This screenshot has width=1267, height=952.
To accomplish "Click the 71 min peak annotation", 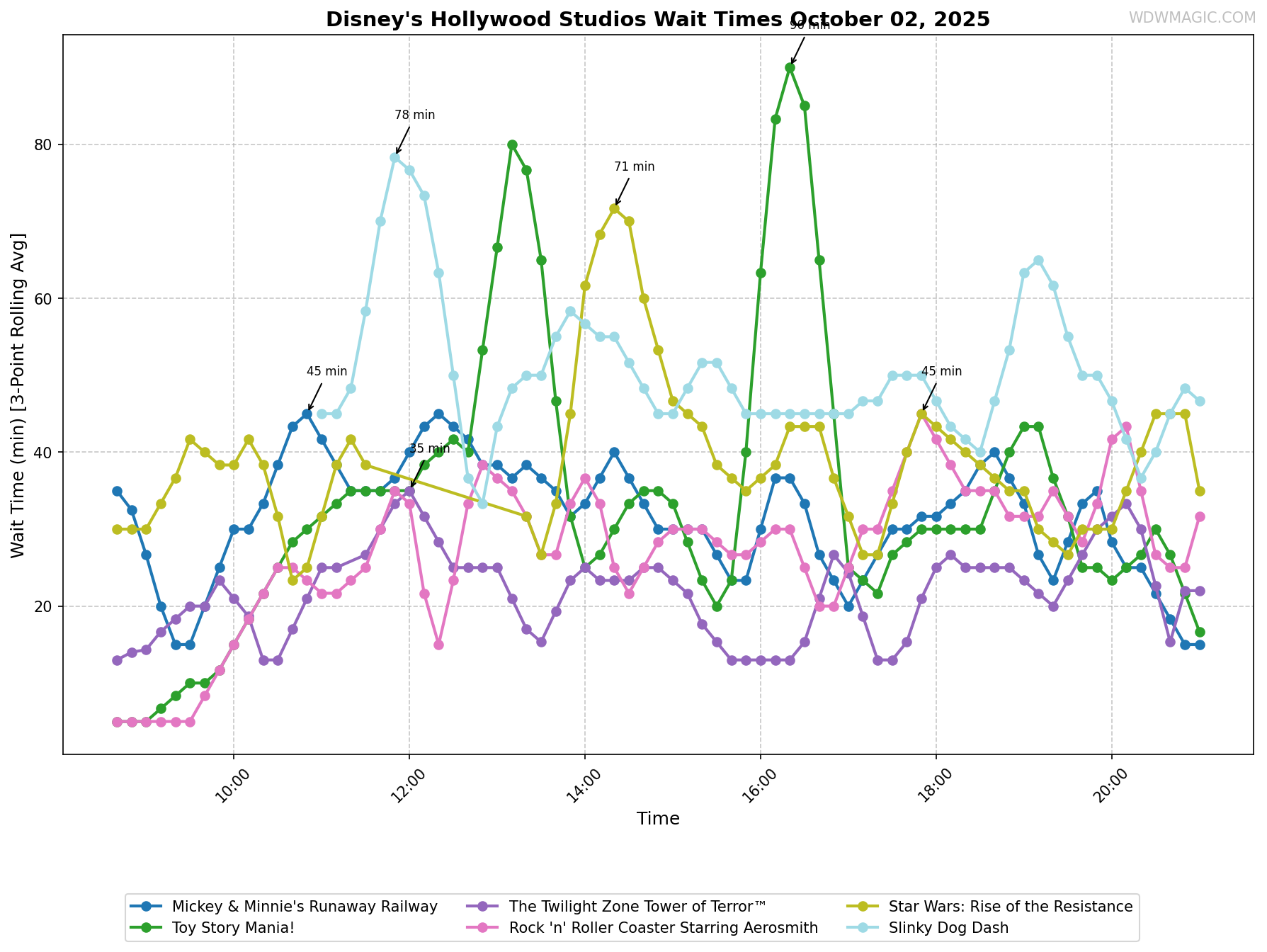I will point(634,167).
